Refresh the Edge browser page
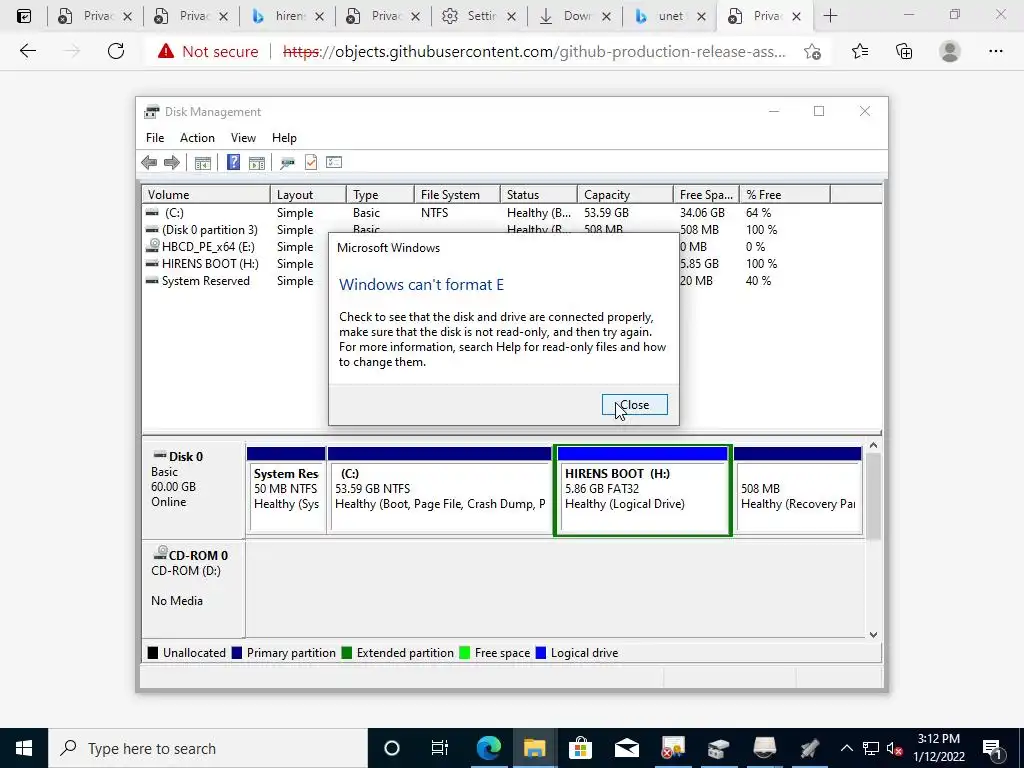Viewport: 1024px width, 768px height. point(116,51)
